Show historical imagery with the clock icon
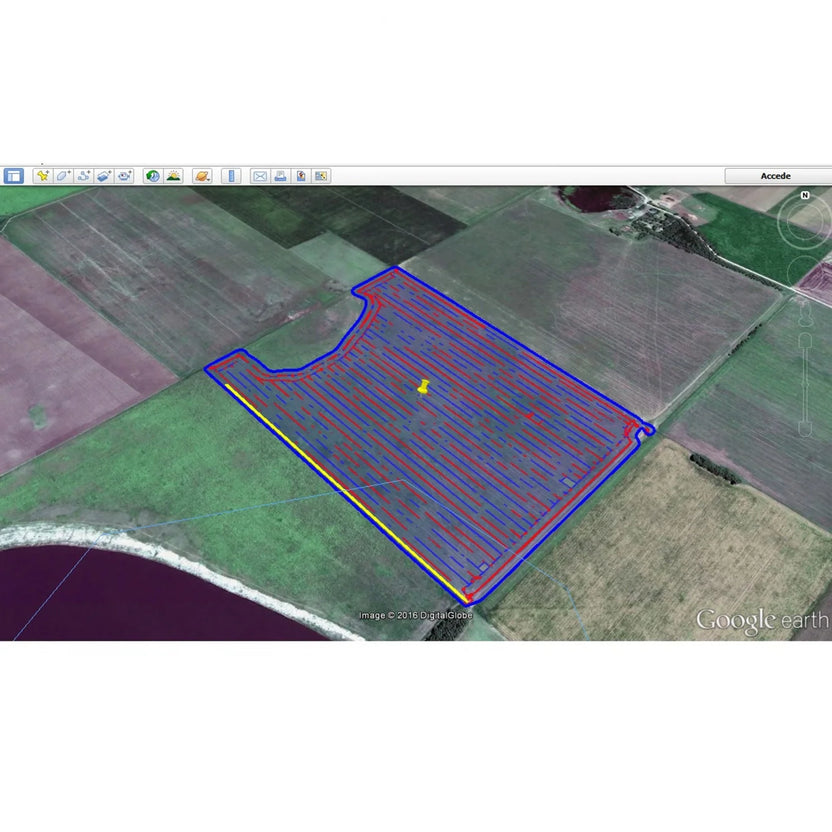This screenshot has width=832, height=832. [x=153, y=176]
